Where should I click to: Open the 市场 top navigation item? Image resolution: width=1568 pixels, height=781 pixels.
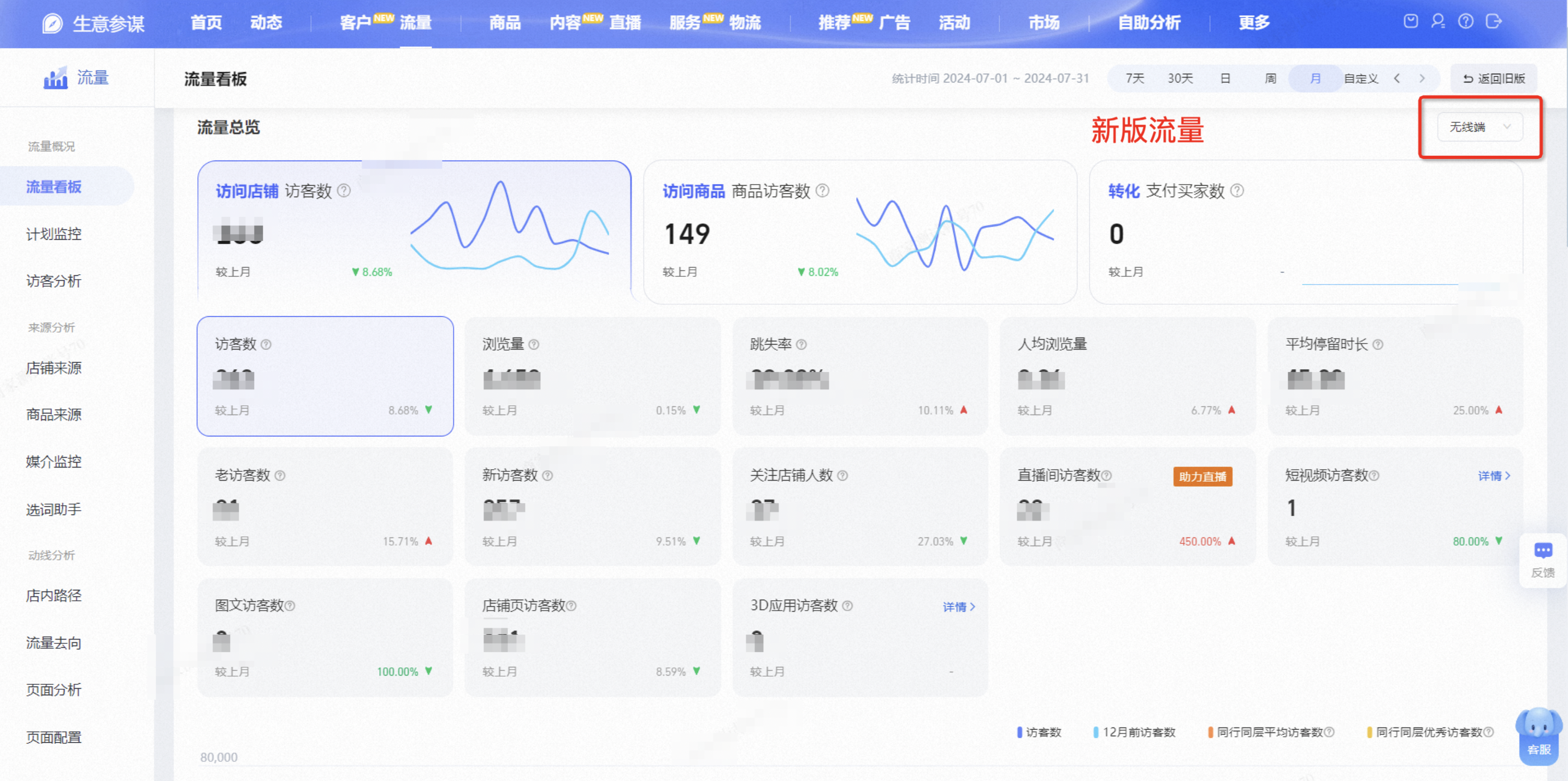click(x=1044, y=22)
